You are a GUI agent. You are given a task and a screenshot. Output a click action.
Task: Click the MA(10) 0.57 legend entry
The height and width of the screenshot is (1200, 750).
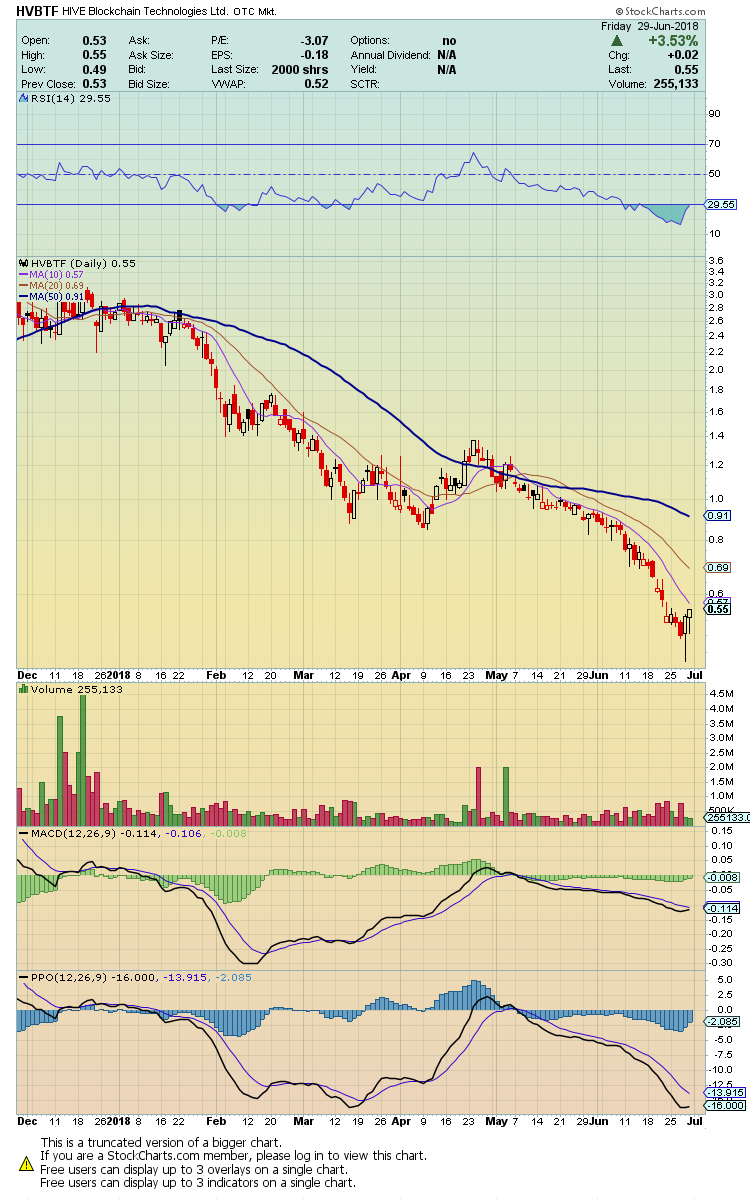coord(55,274)
